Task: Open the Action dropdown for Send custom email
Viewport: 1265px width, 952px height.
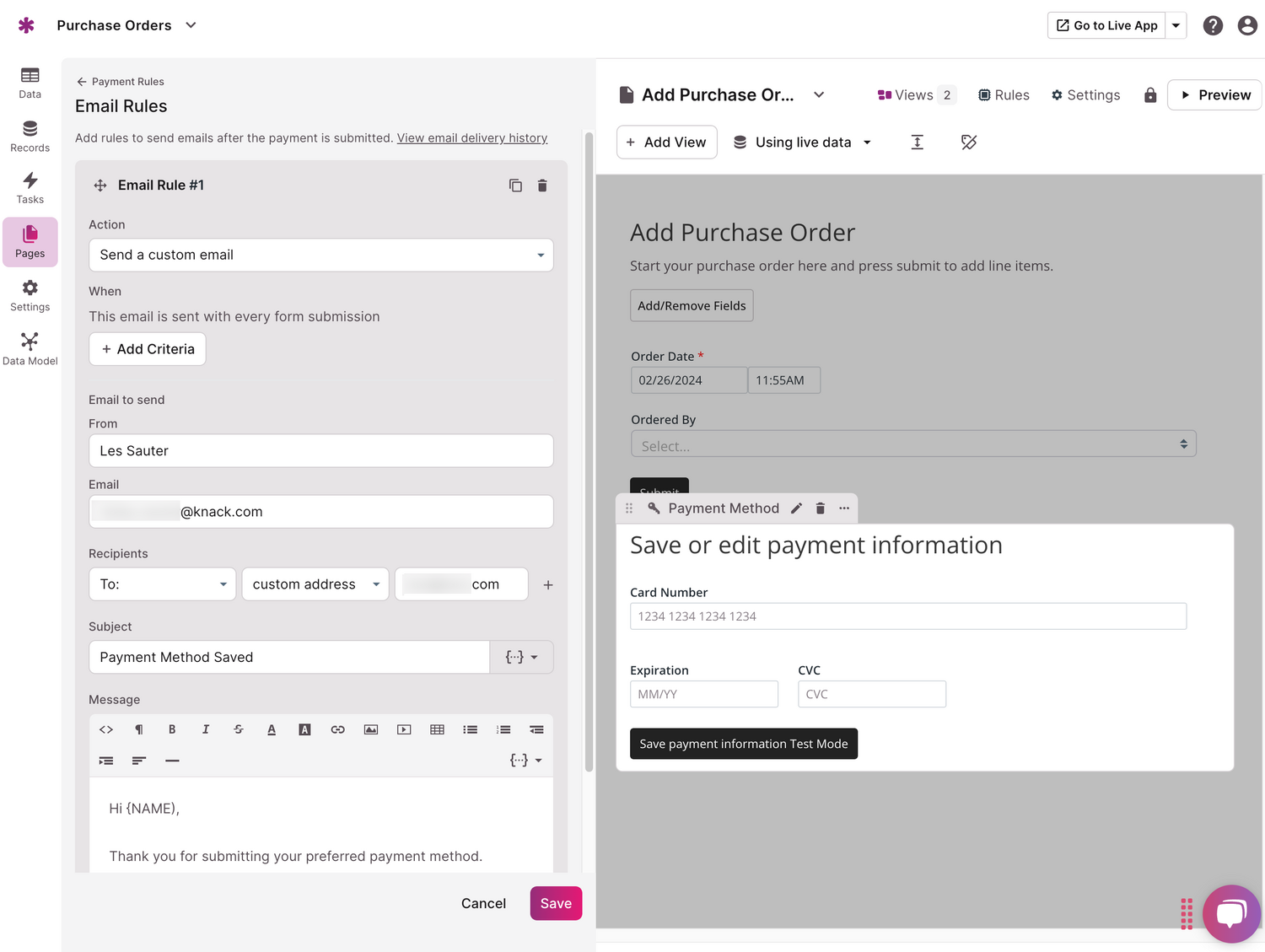Action: (320, 255)
